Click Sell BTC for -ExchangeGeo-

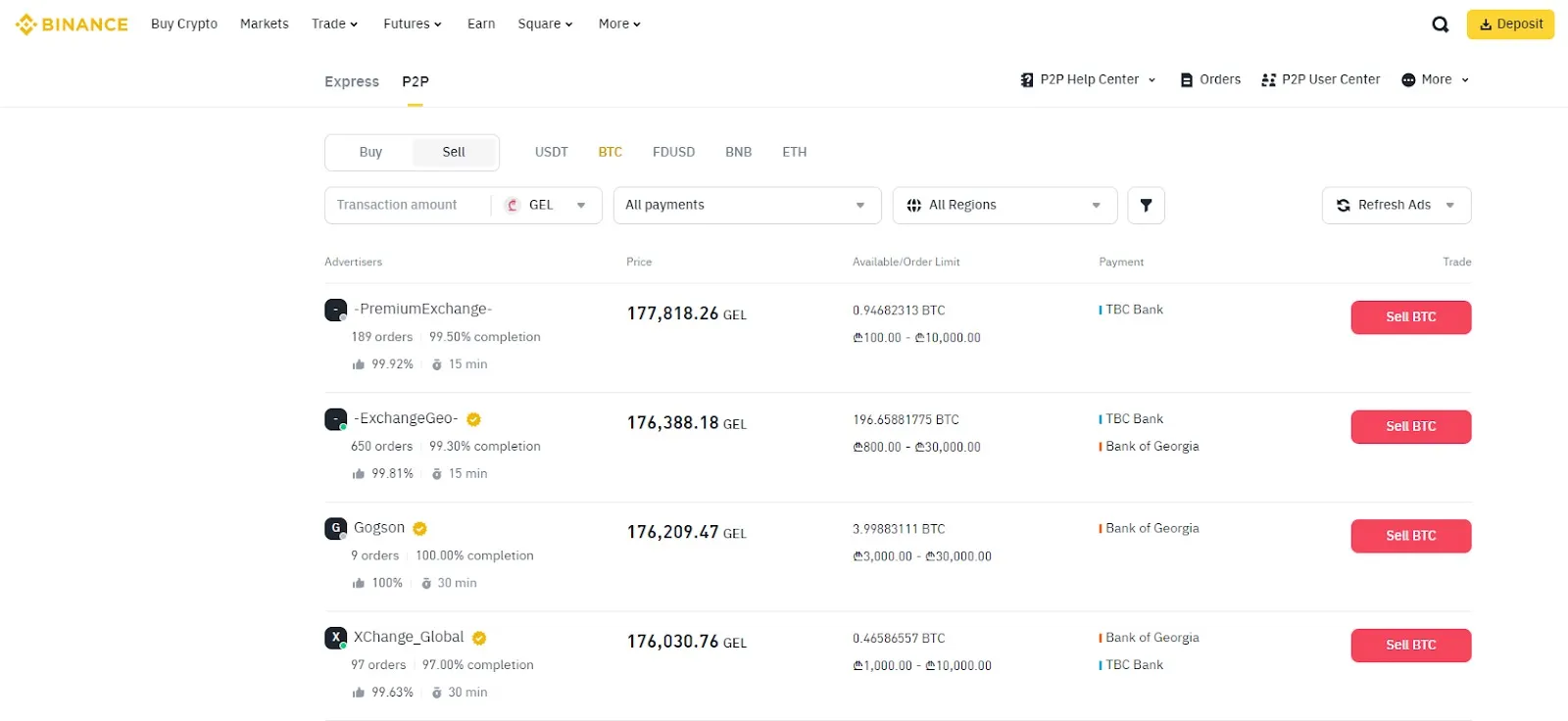coord(1410,427)
